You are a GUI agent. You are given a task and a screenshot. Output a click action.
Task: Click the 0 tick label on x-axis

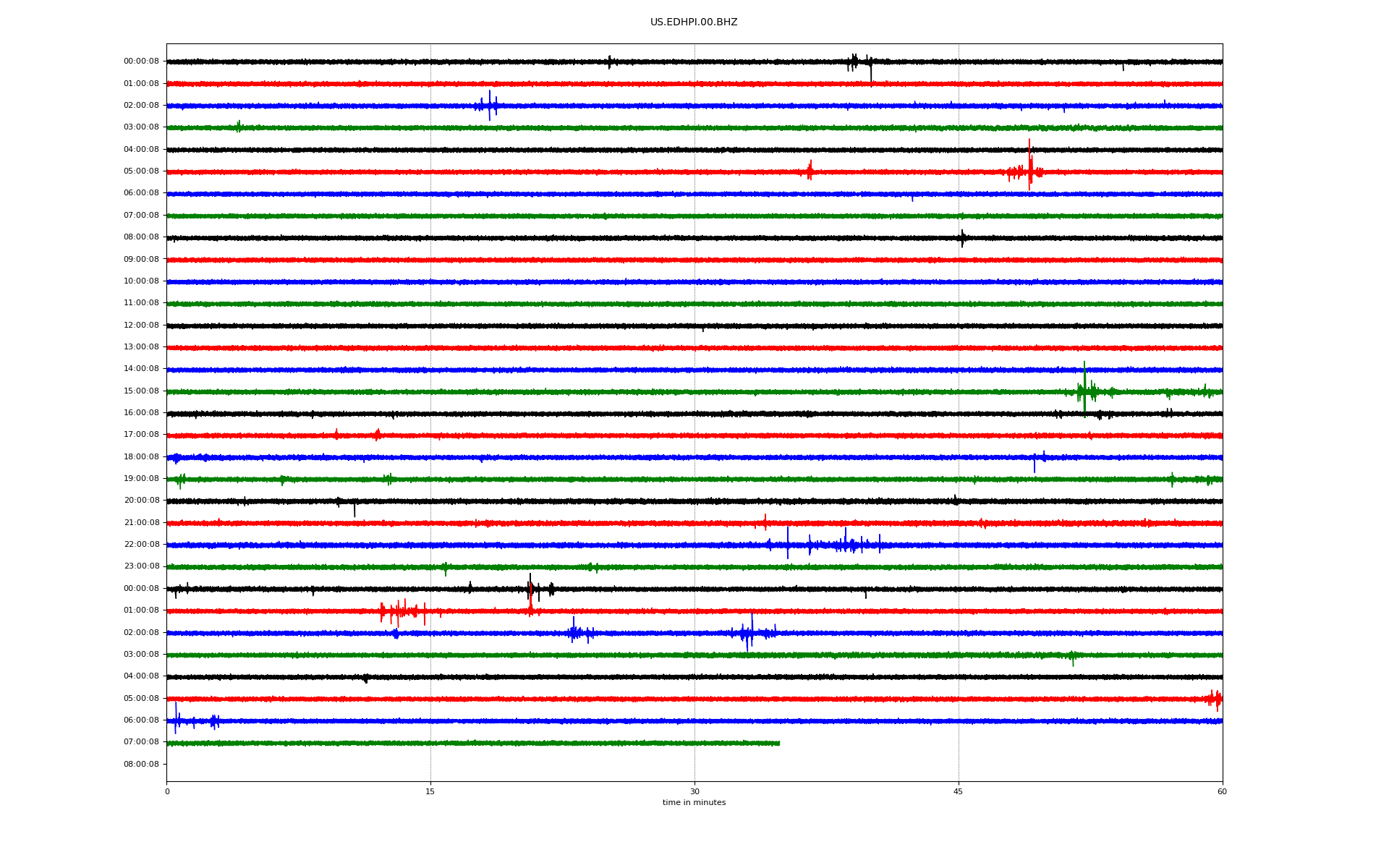(167, 791)
